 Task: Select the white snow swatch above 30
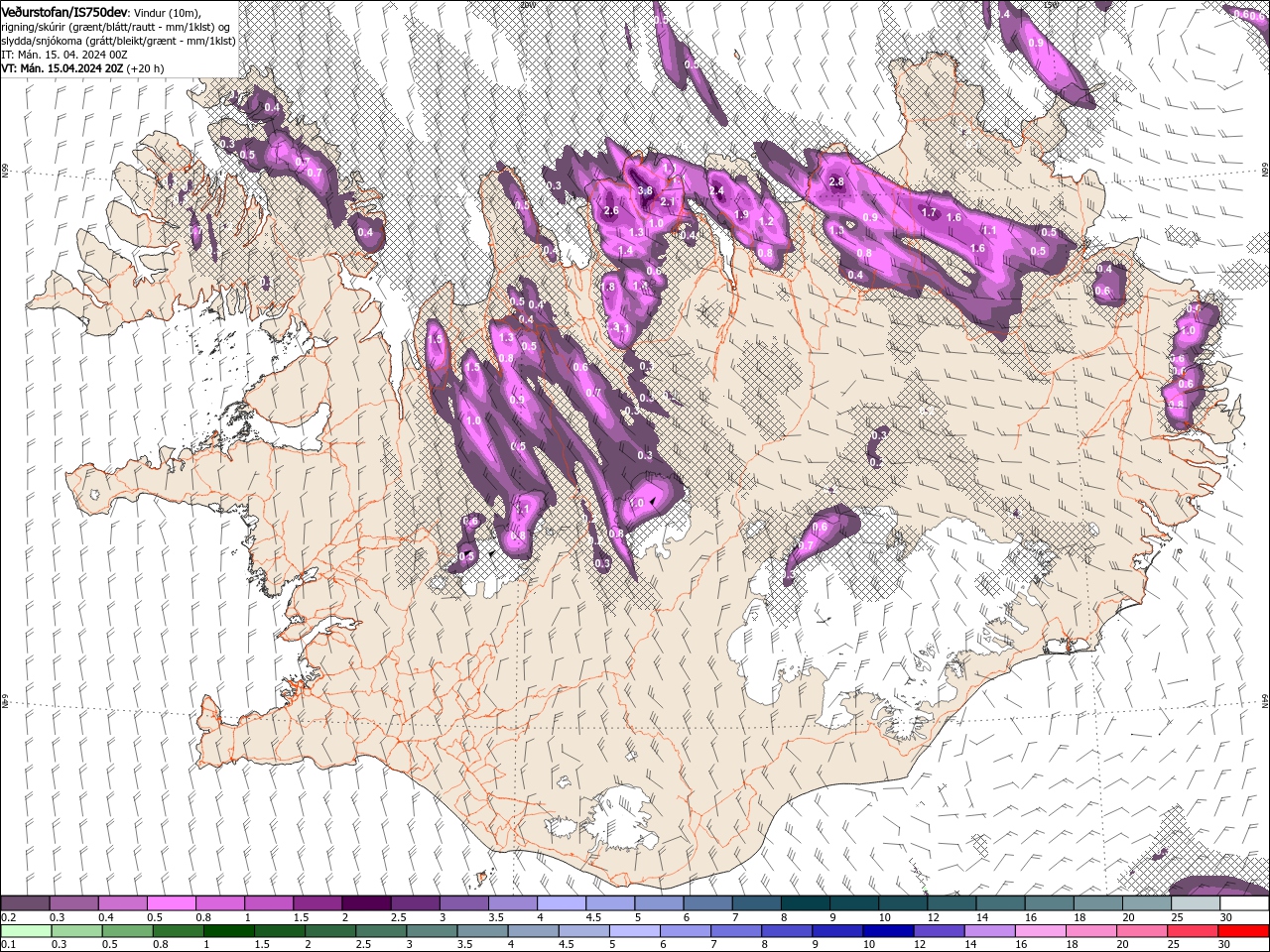1244,903
